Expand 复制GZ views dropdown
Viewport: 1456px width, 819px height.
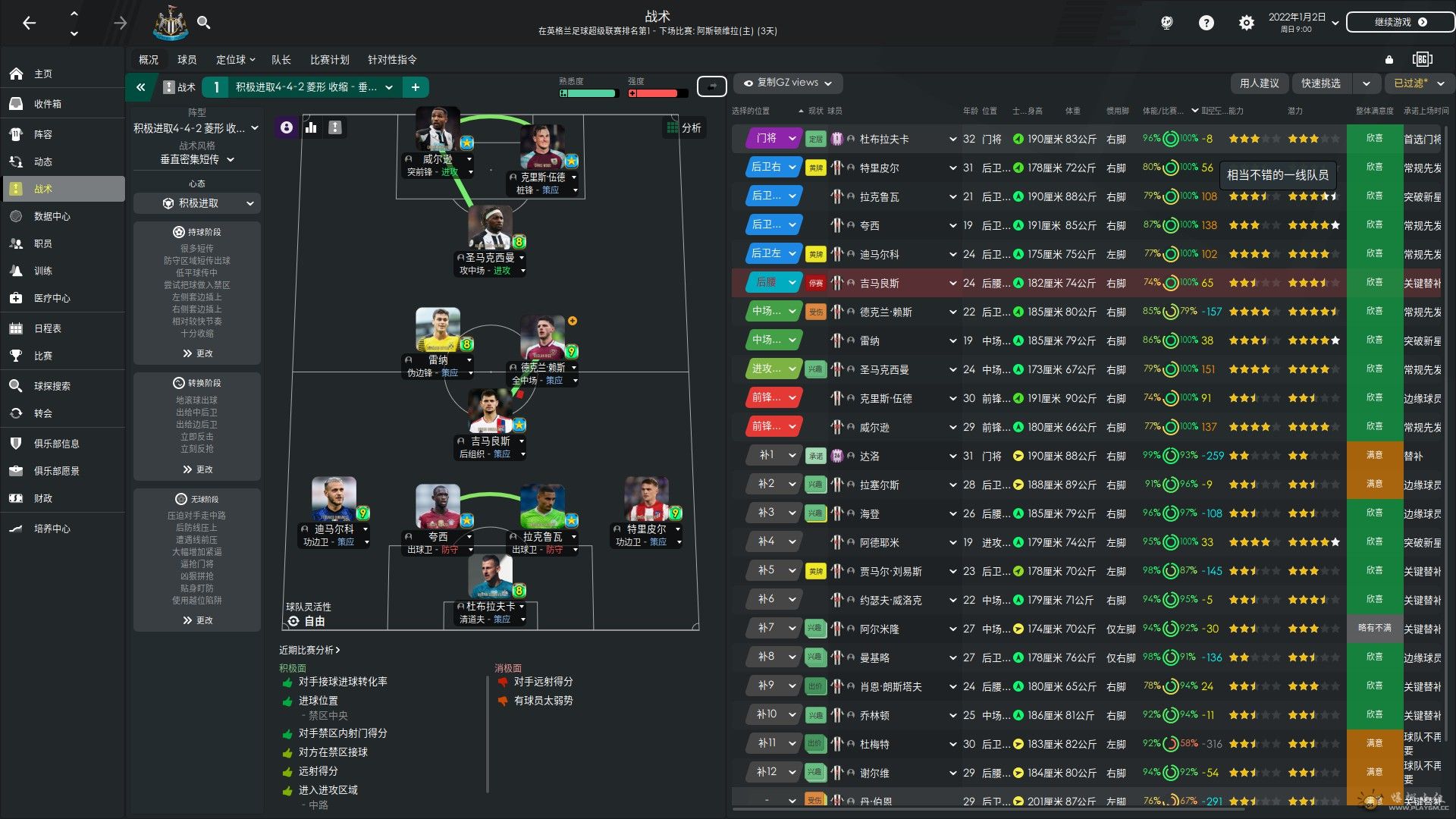788,83
